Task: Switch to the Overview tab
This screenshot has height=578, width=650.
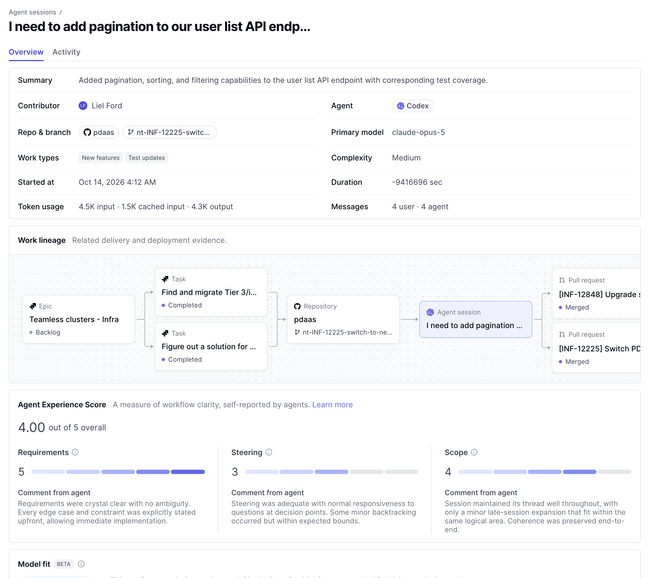Action: pos(26,52)
